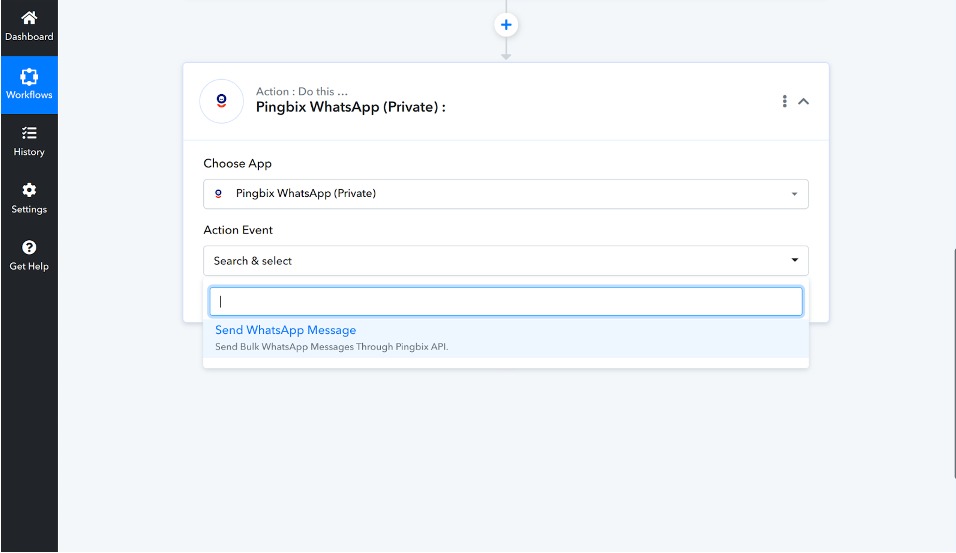Click the Pingbix WhatsApp (Private) heading
The image size is (956, 553).
tap(351, 107)
